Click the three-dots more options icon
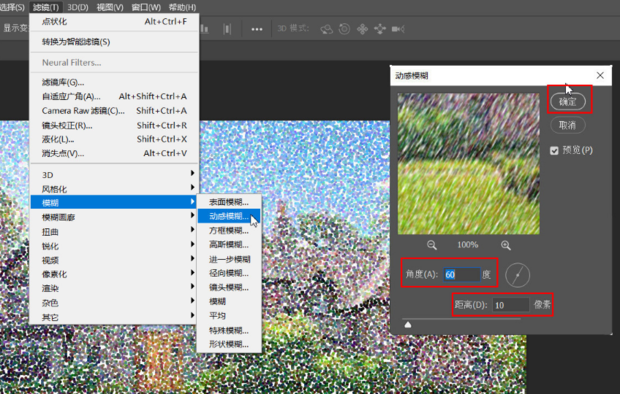 [x=257, y=29]
